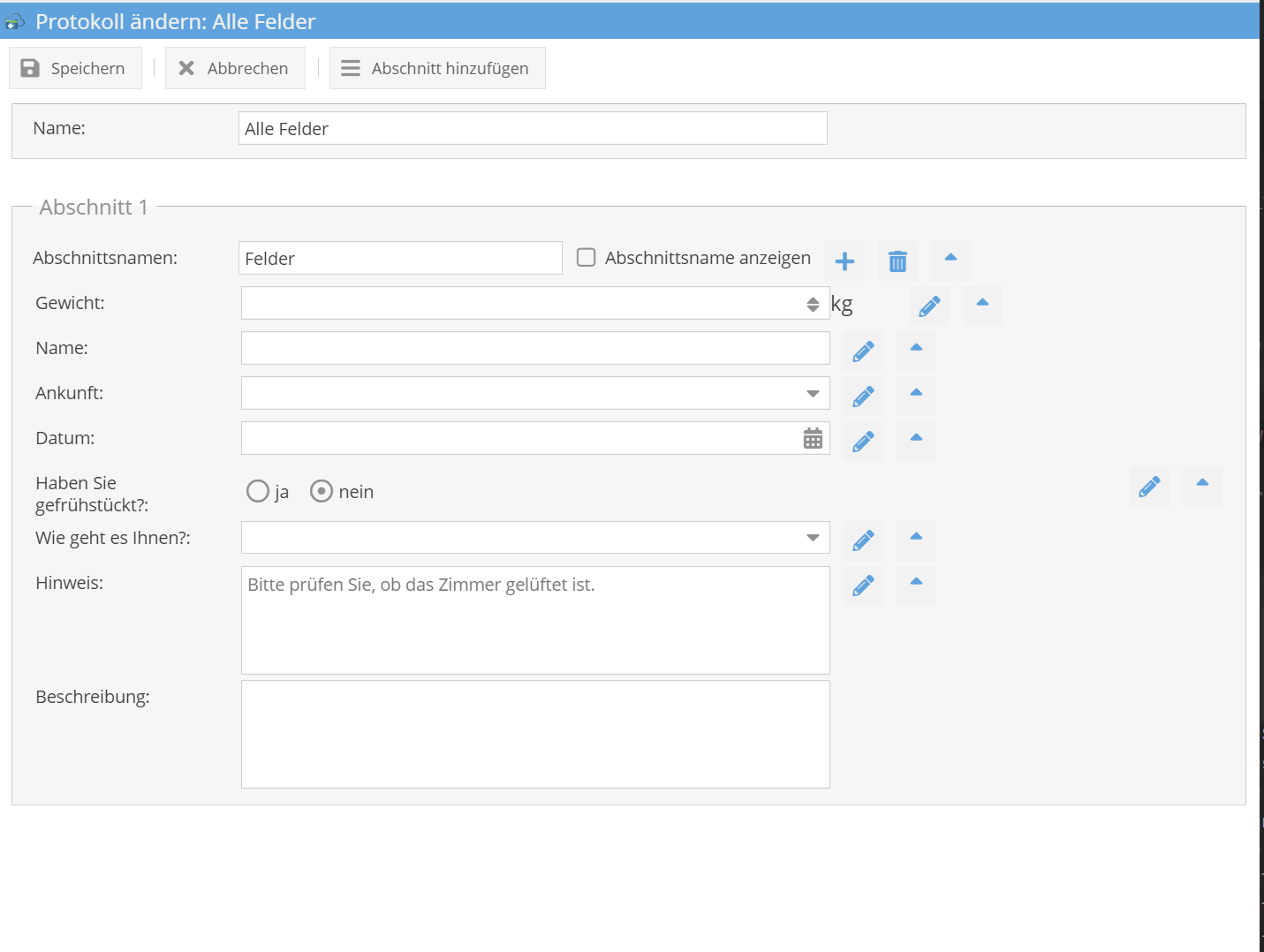Add a section via Abschnitt hinzufügen
The height and width of the screenshot is (952, 1264).
coord(437,69)
